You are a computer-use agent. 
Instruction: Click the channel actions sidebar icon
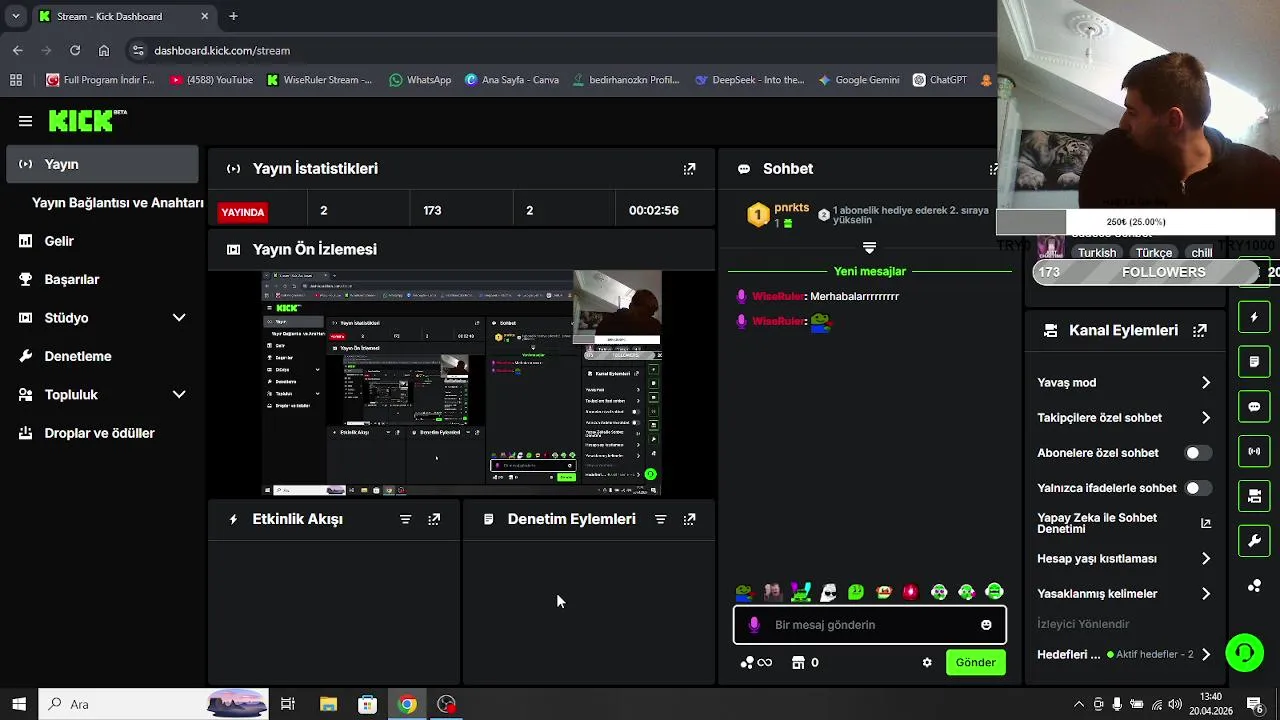click(1254, 496)
